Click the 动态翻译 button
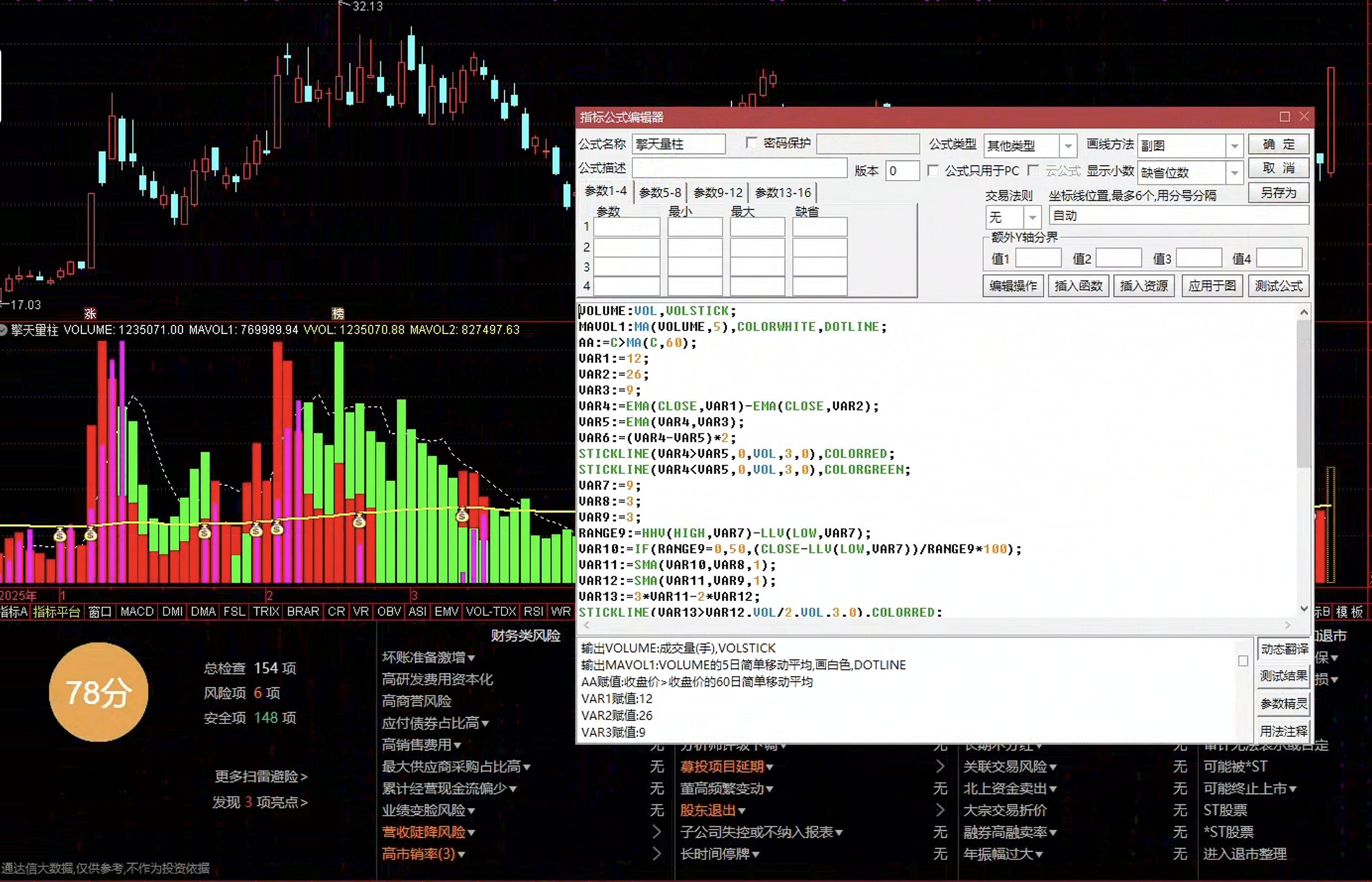The height and width of the screenshot is (882, 1372). click(1284, 649)
